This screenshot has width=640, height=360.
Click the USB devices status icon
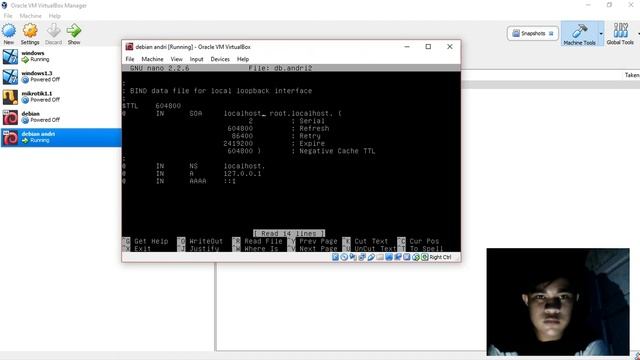pos(371,257)
